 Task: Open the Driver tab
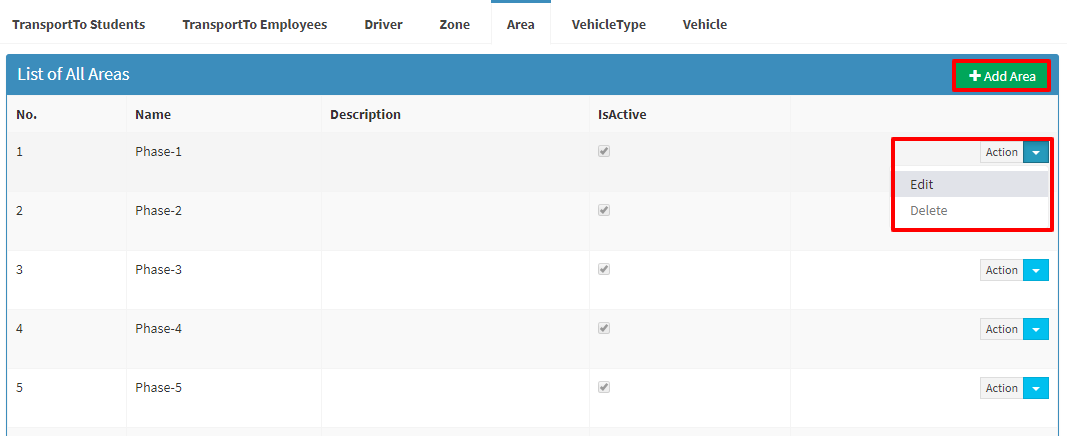coord(384,24)
